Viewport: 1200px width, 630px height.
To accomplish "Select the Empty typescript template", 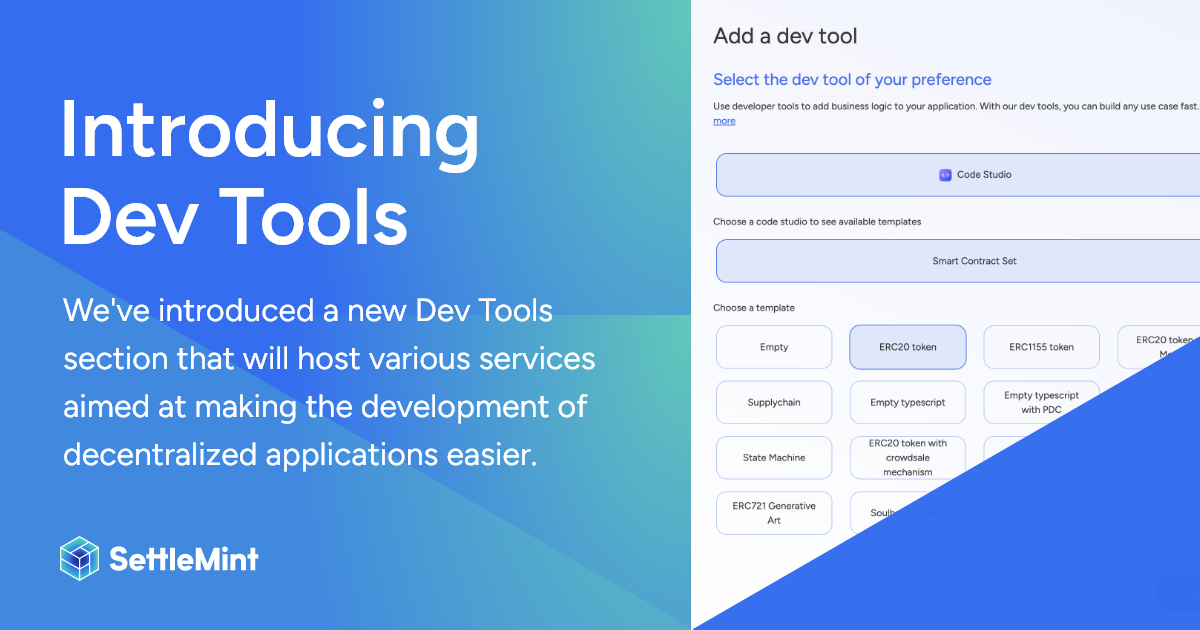I will tap(907, 402).
